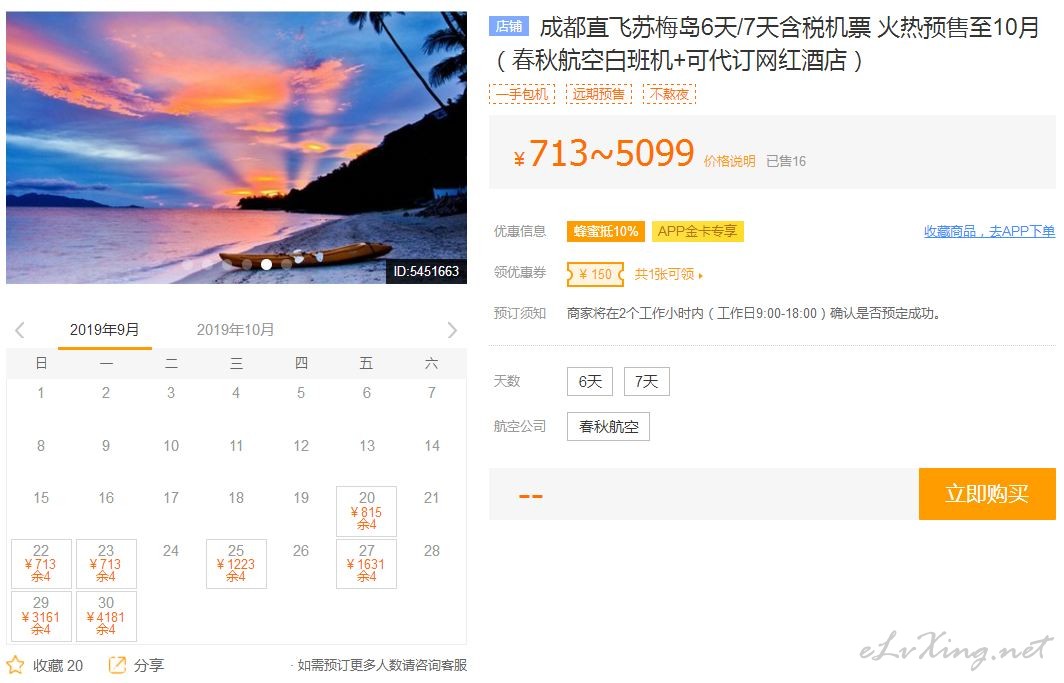Choose 春秋航空 airline option
Viewport: 1064px width, 683px height.
[608, 427]
